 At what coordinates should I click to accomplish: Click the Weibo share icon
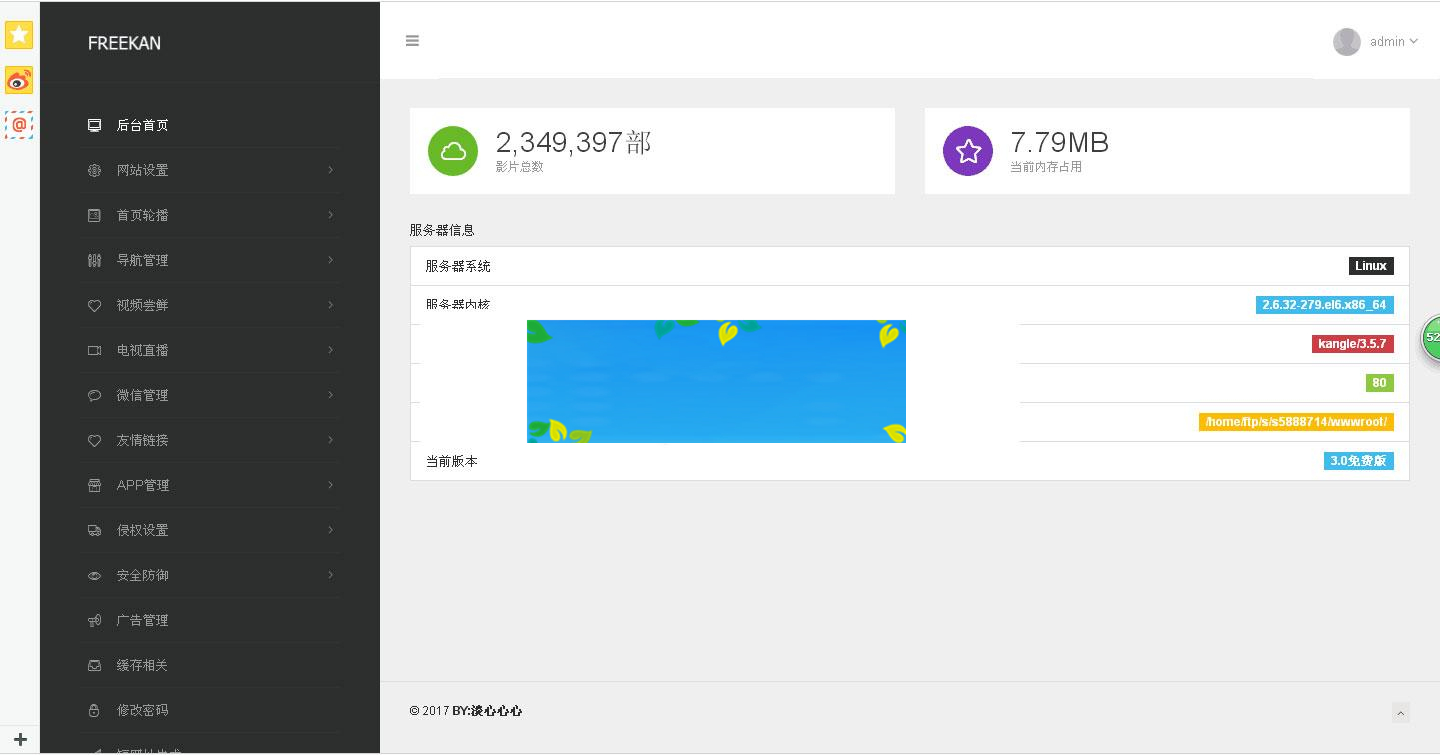[x=18, y=80]
